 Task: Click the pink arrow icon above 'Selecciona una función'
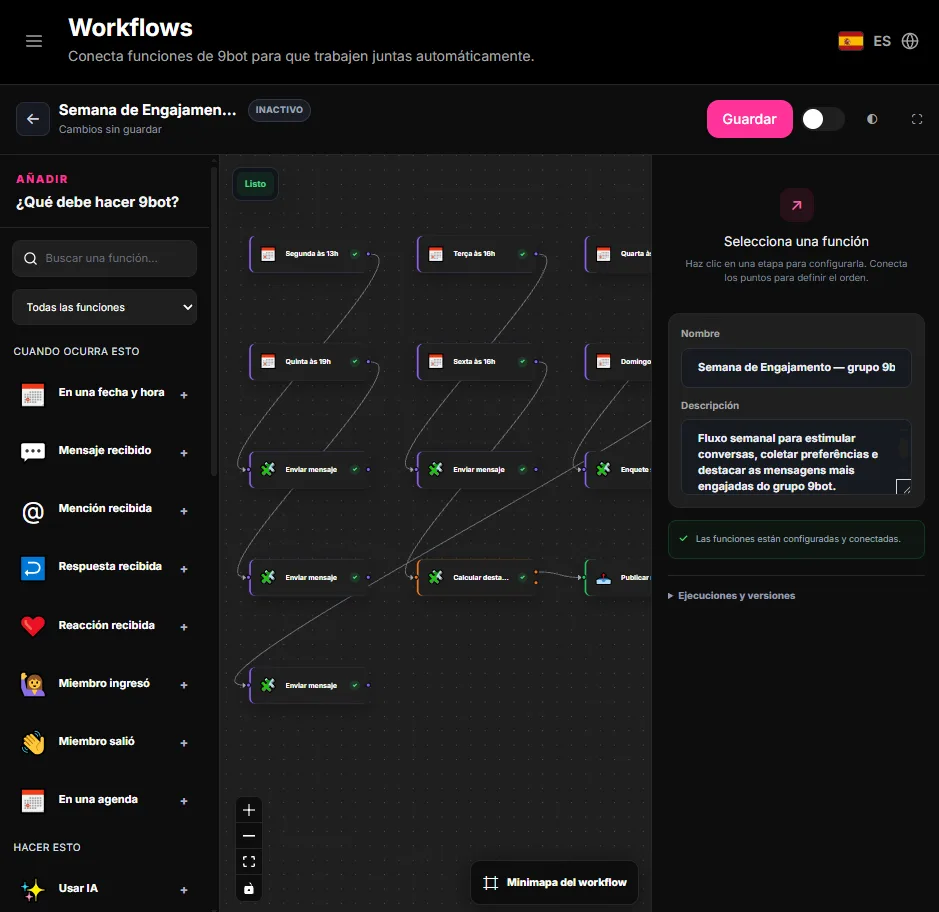(x=796, y=205)
